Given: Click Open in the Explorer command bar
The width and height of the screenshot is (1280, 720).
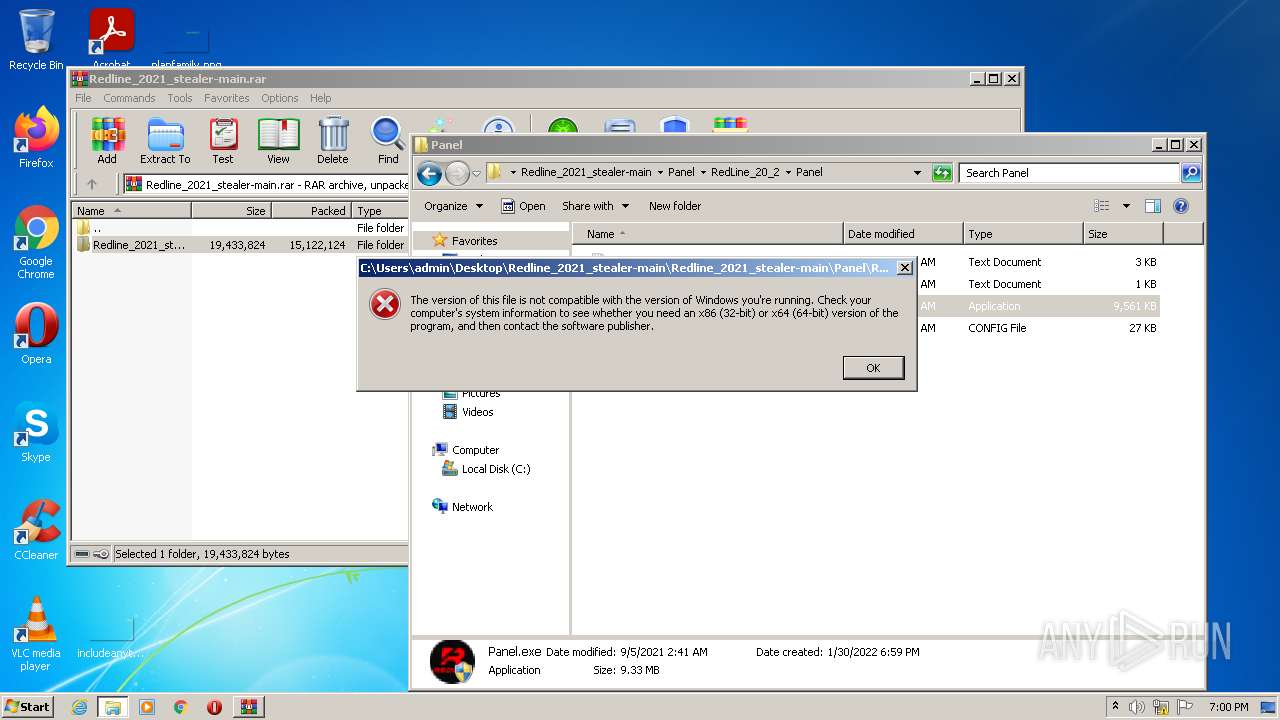Looking at the screenshot, I should click(523, 206).
